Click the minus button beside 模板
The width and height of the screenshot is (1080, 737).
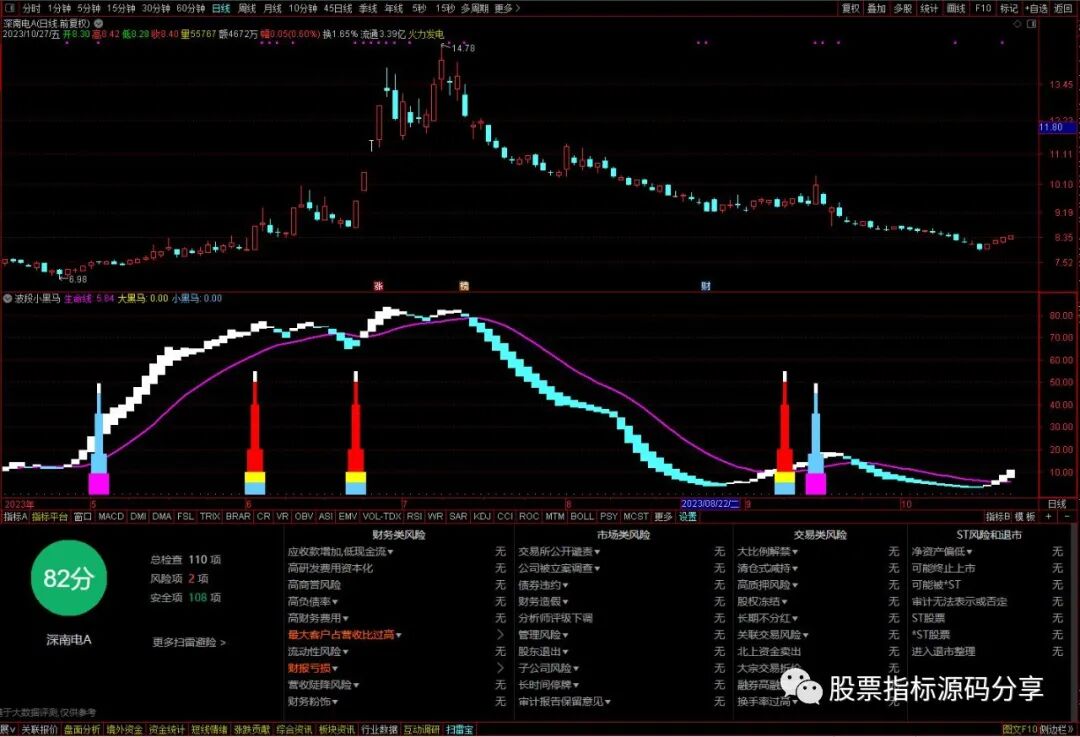1068,516
